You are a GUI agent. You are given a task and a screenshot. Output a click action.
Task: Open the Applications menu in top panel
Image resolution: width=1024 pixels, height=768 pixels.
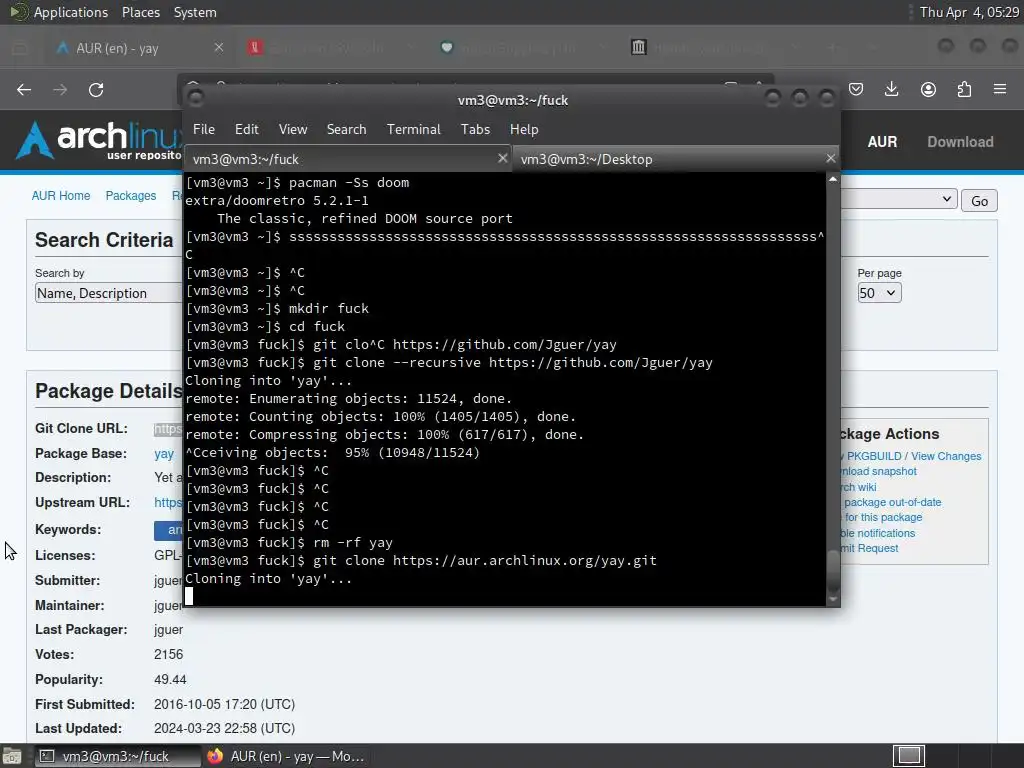(71, 12)
